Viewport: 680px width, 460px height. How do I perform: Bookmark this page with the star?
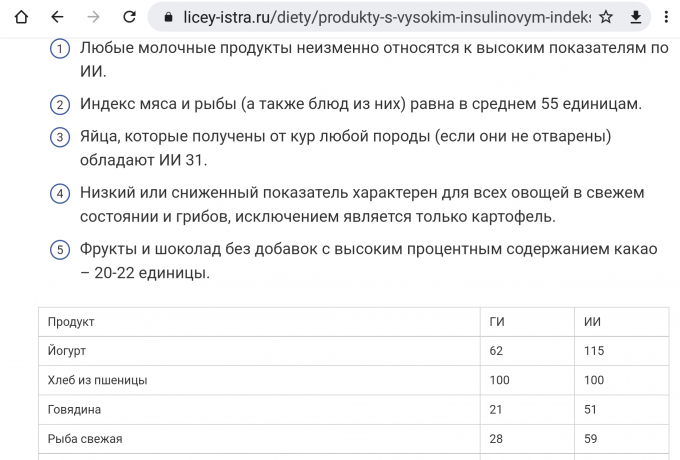coord(606,18)
